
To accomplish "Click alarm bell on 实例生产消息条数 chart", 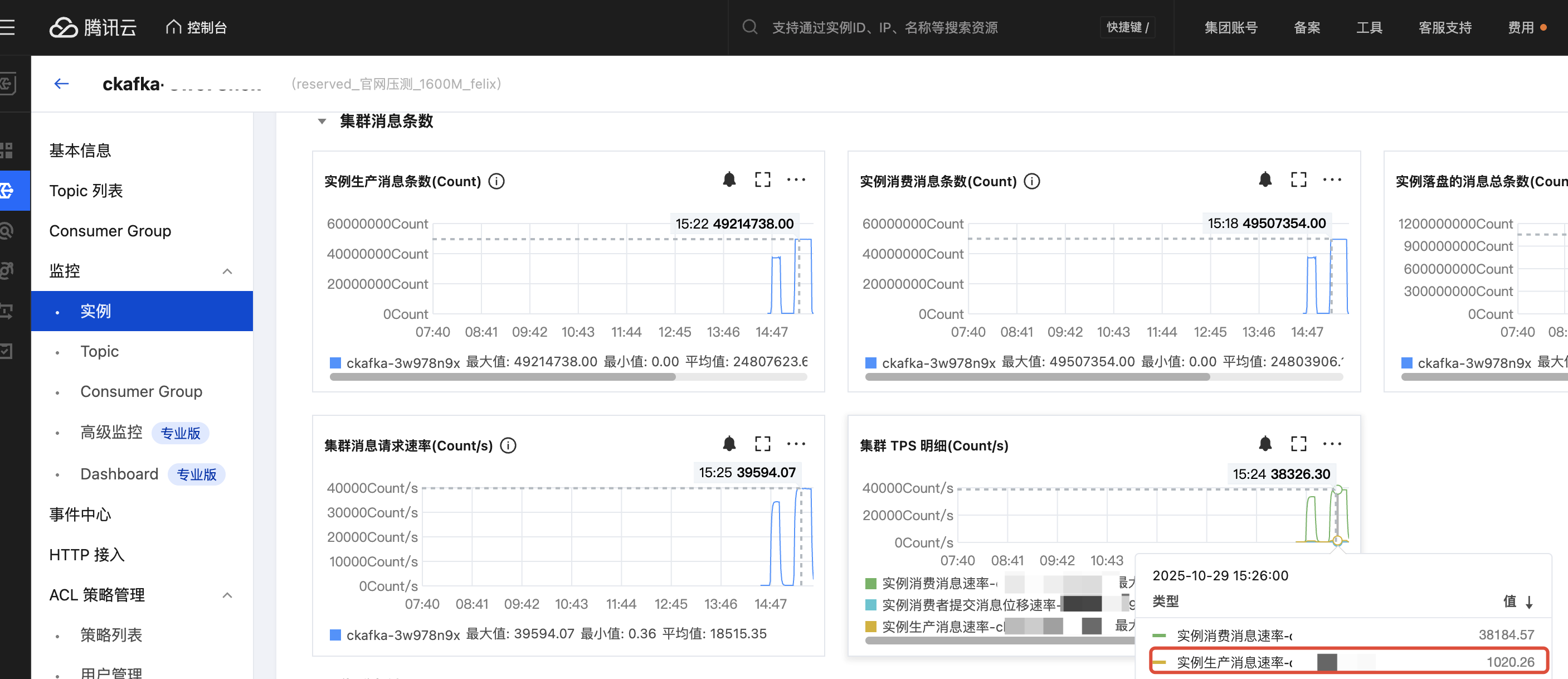I will click(729, 180).
